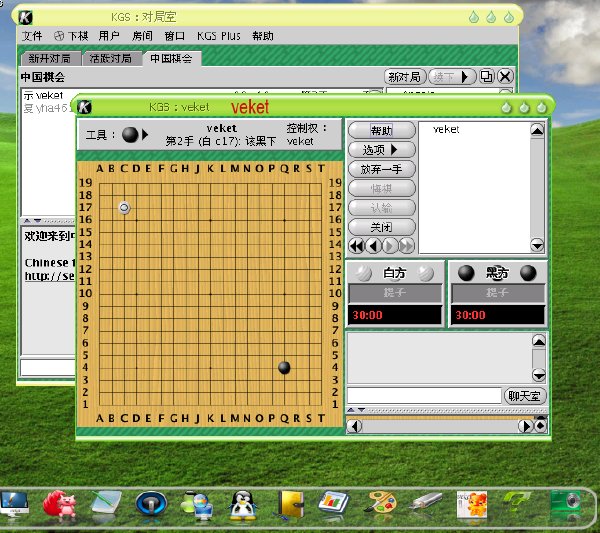
Task: Open the 房间 menu
Action: (x=142, y=36)
